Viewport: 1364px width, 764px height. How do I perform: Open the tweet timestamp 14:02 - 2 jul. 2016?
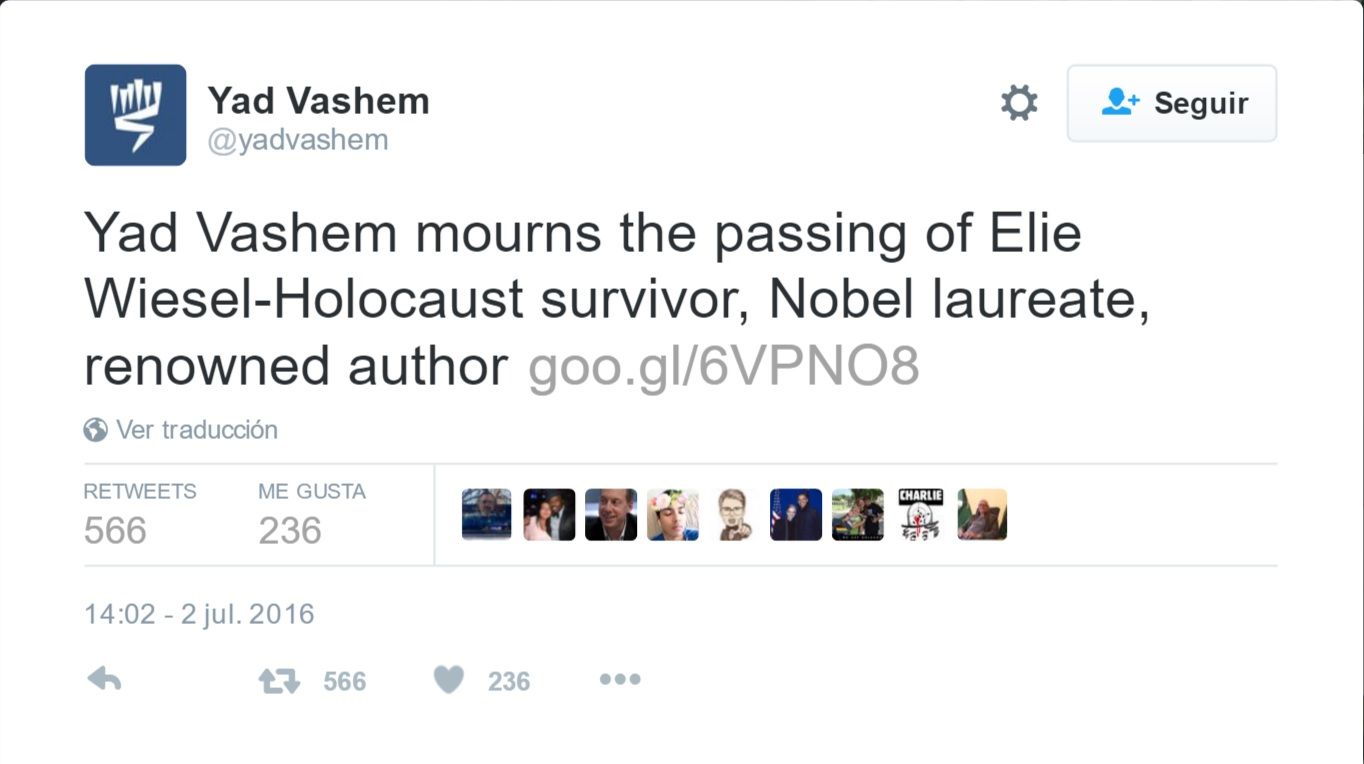[x=199, y=614]
